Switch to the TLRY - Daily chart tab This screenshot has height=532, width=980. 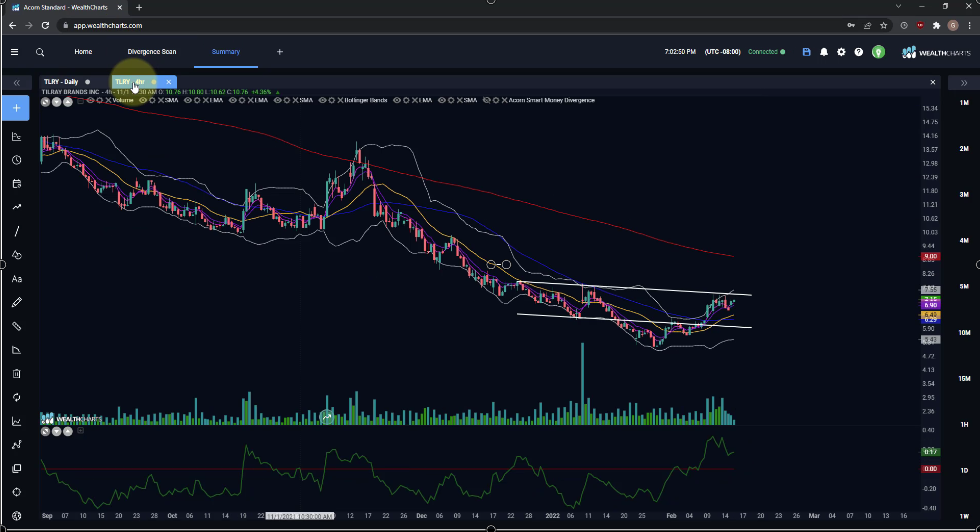61,82
